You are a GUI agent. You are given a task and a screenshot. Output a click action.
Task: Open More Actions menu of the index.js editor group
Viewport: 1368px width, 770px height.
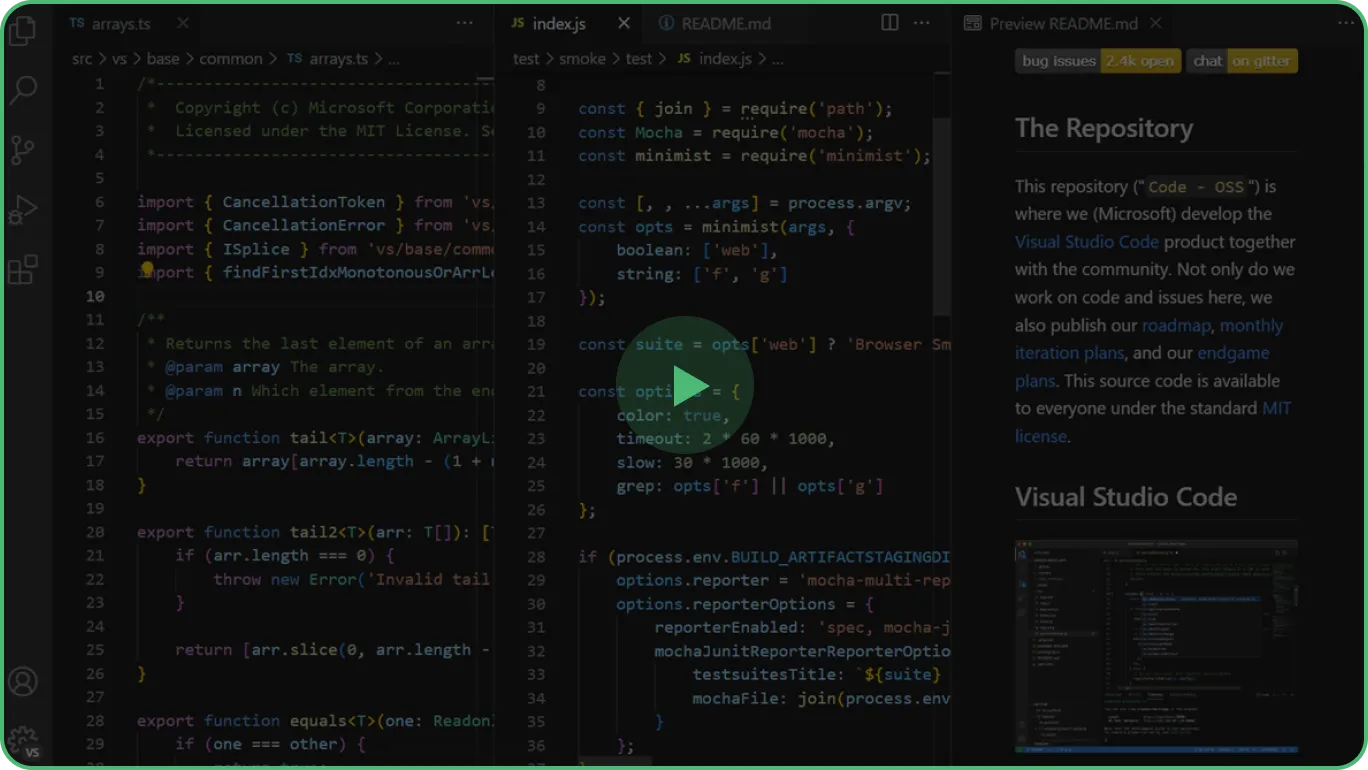pos(923,23)
